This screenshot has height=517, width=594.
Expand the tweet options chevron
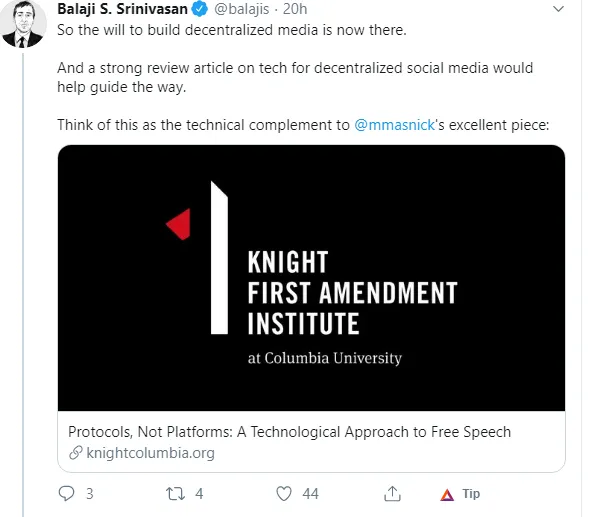pos(558,9)
